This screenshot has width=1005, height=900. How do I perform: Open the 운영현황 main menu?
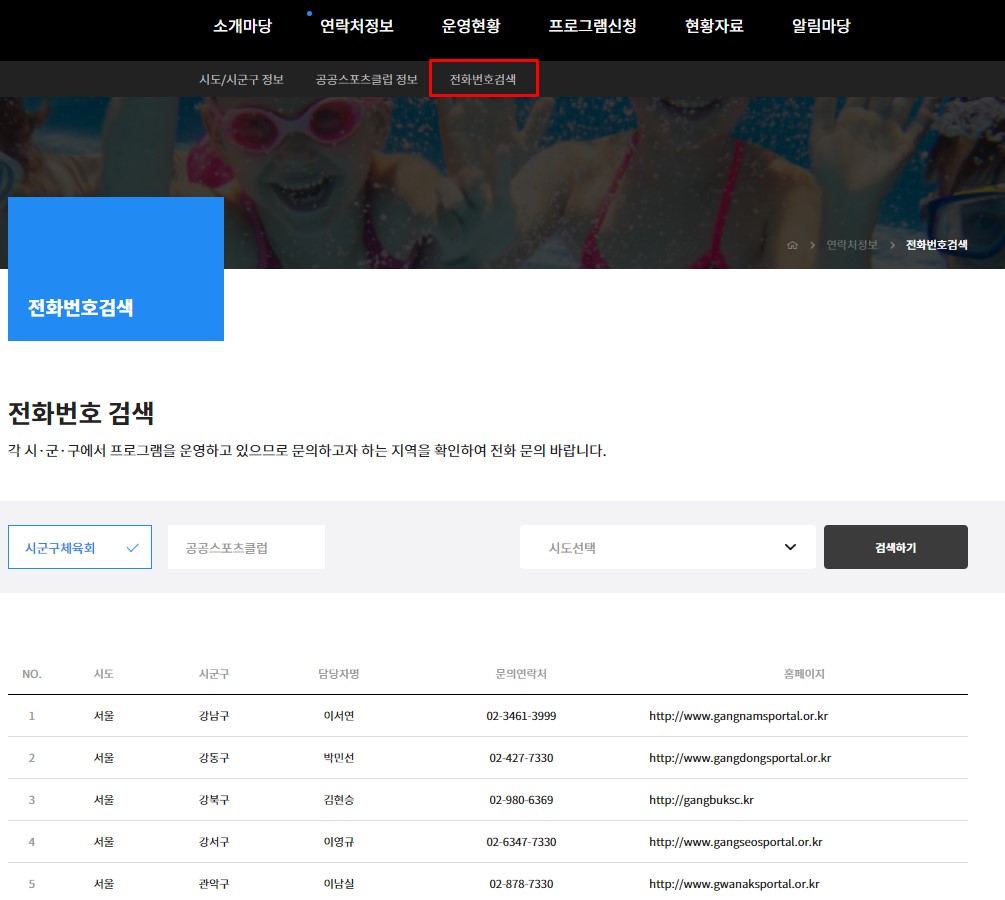tap(471, 26)
